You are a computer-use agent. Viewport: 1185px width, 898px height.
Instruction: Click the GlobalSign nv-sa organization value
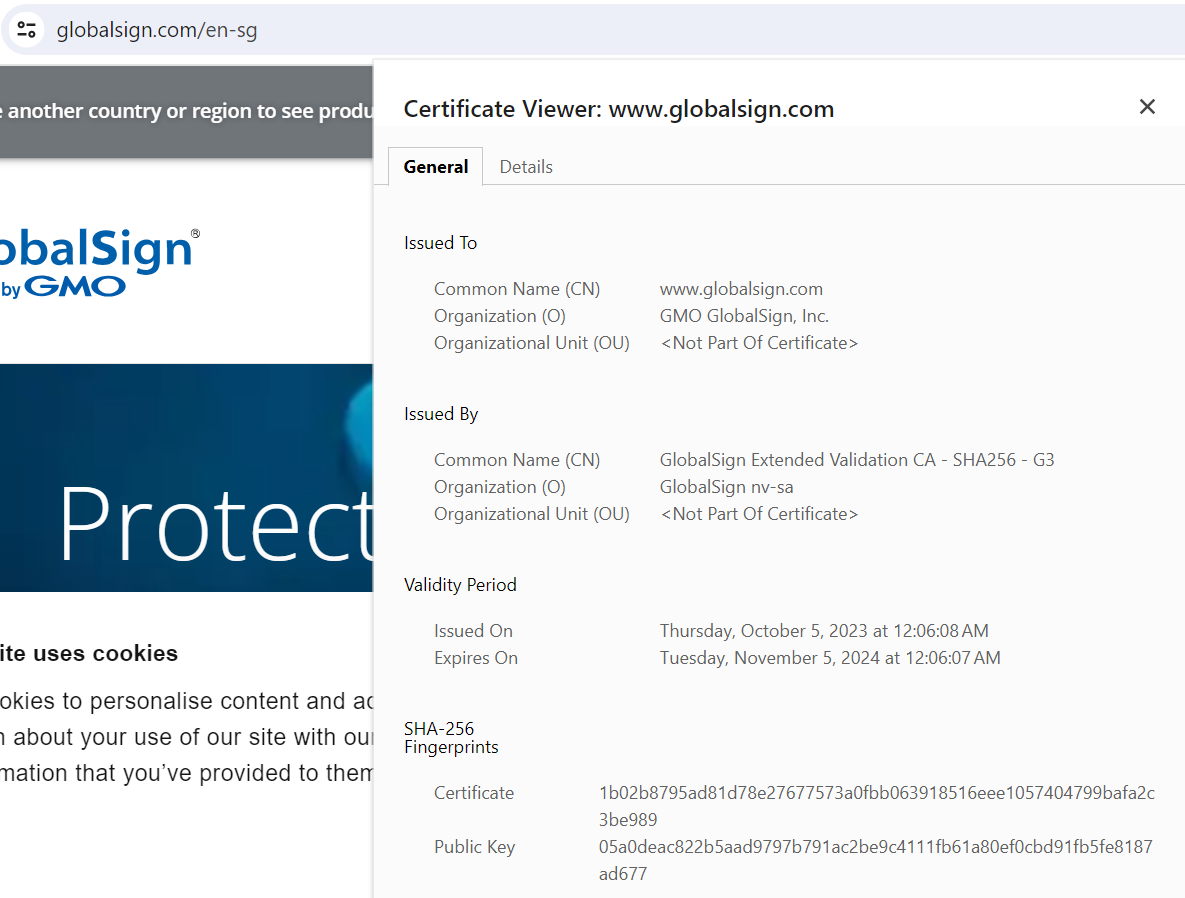point(726,487)
